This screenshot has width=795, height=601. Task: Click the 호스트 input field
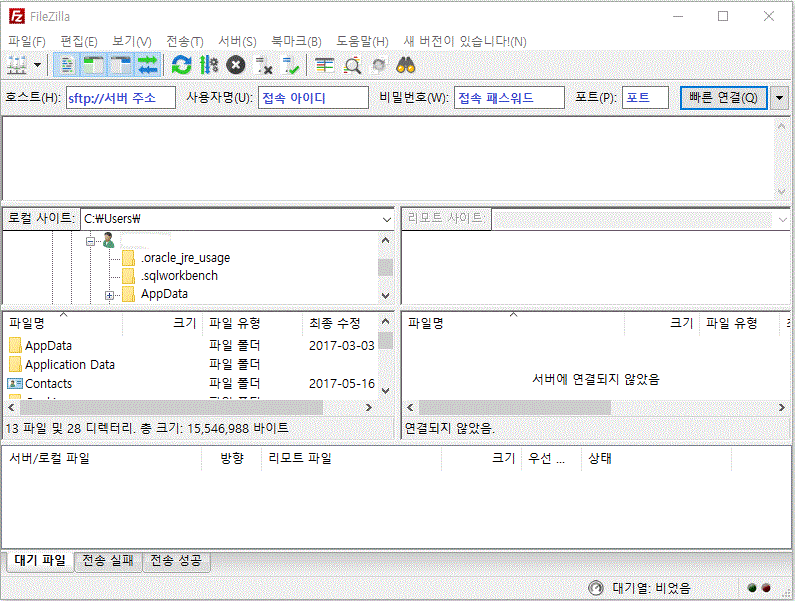pyautogui.click(x=120, y=98)
